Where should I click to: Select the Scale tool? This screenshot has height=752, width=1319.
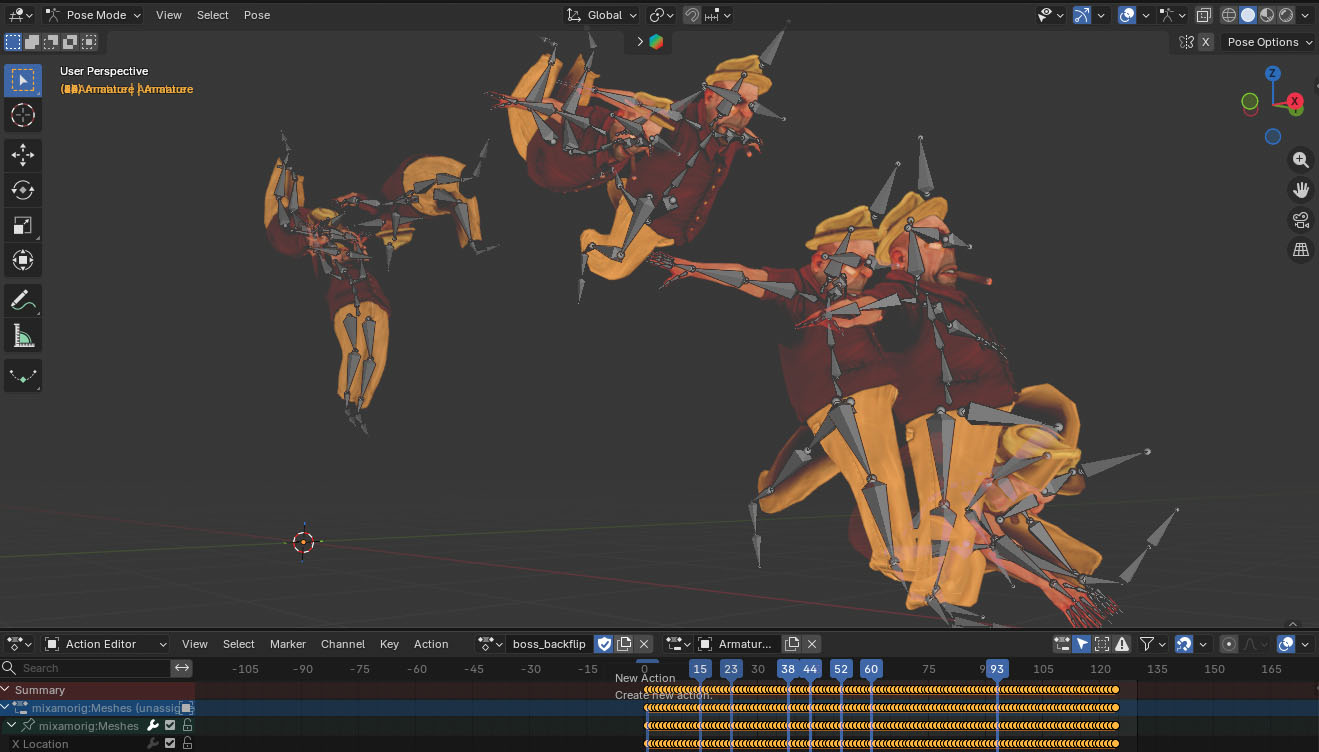tap(23, 225)
